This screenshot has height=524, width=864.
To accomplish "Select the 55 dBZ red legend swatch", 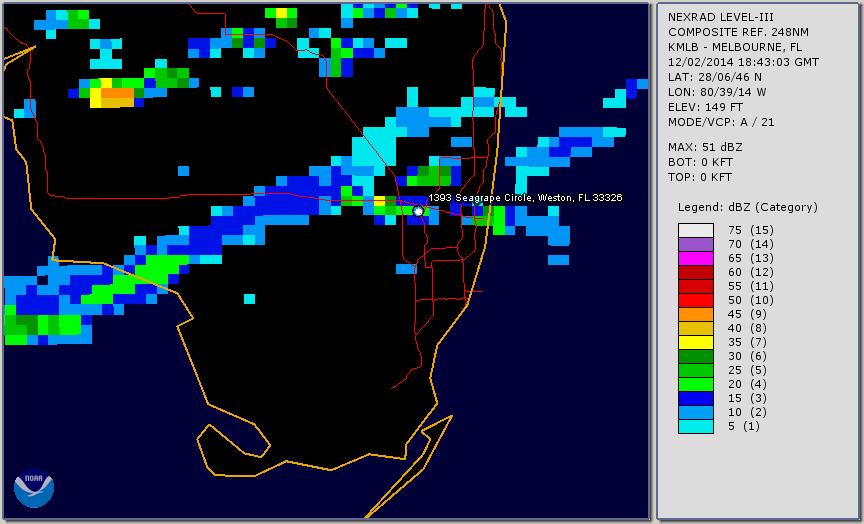I will (696, 286).
